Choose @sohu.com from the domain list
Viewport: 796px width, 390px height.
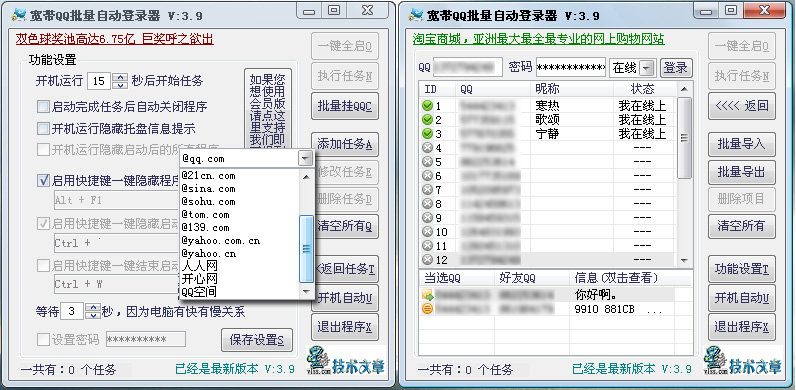tap(240, 202)
